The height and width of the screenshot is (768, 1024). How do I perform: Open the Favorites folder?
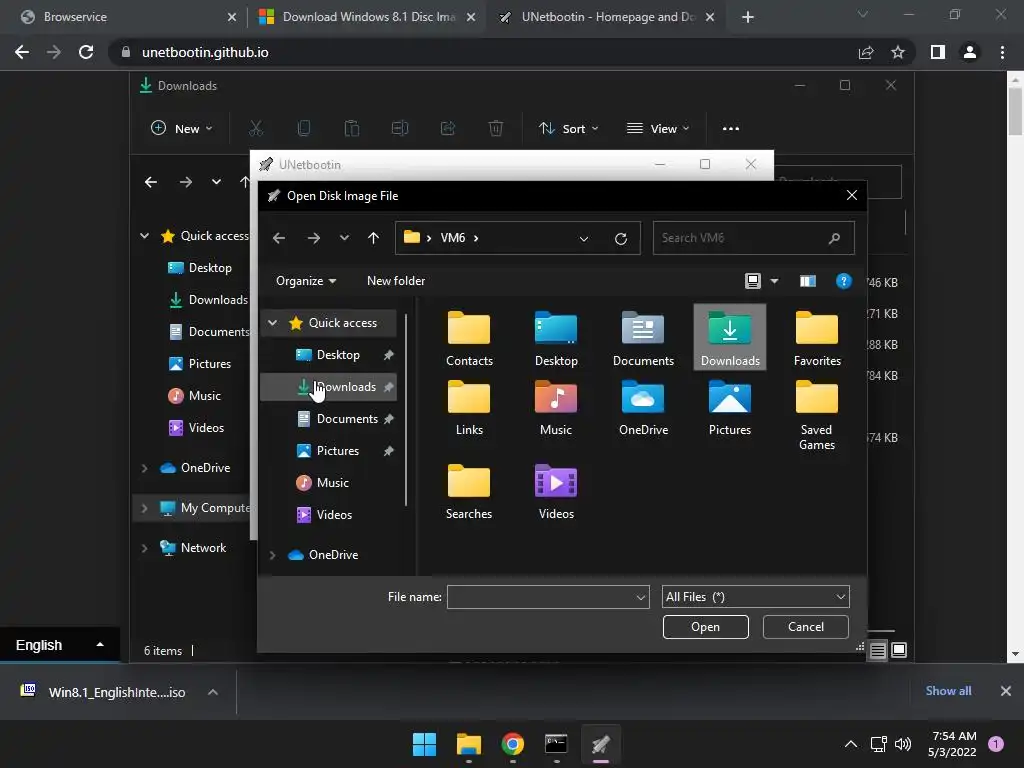click(817, 338)
